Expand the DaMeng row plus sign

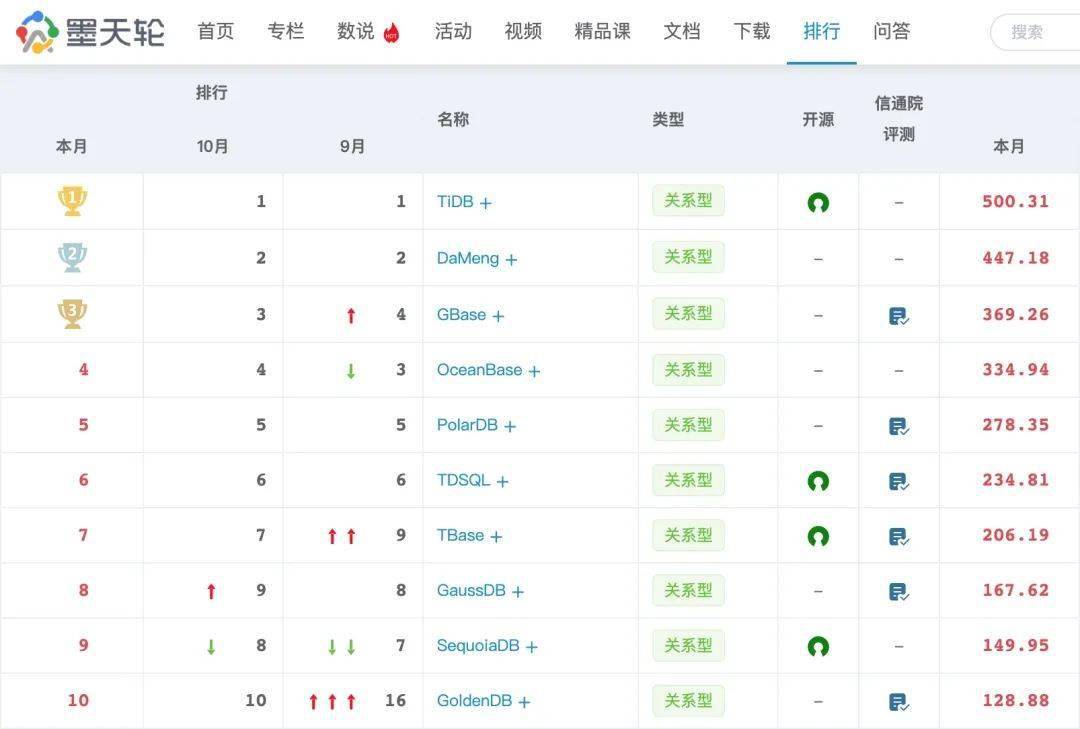(x=511, y=259)
